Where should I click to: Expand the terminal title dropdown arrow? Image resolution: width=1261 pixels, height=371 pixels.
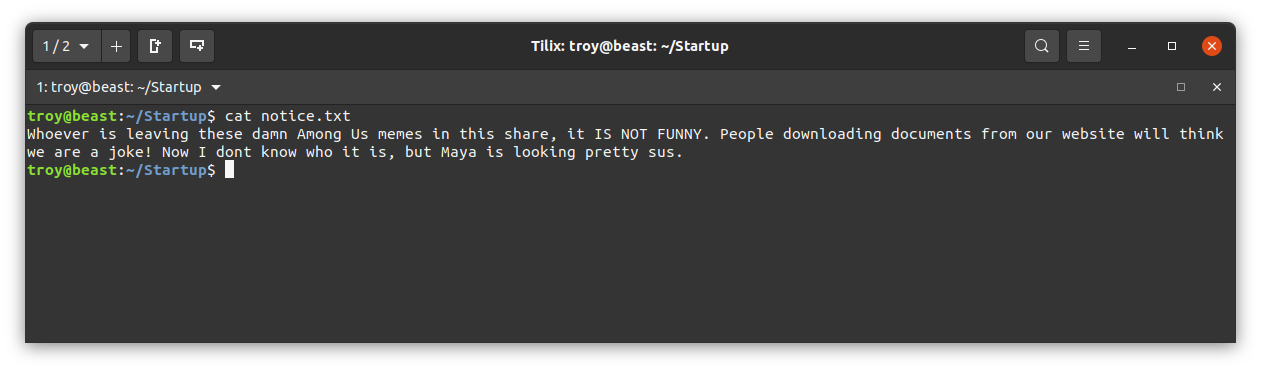(x=216, y=87)
